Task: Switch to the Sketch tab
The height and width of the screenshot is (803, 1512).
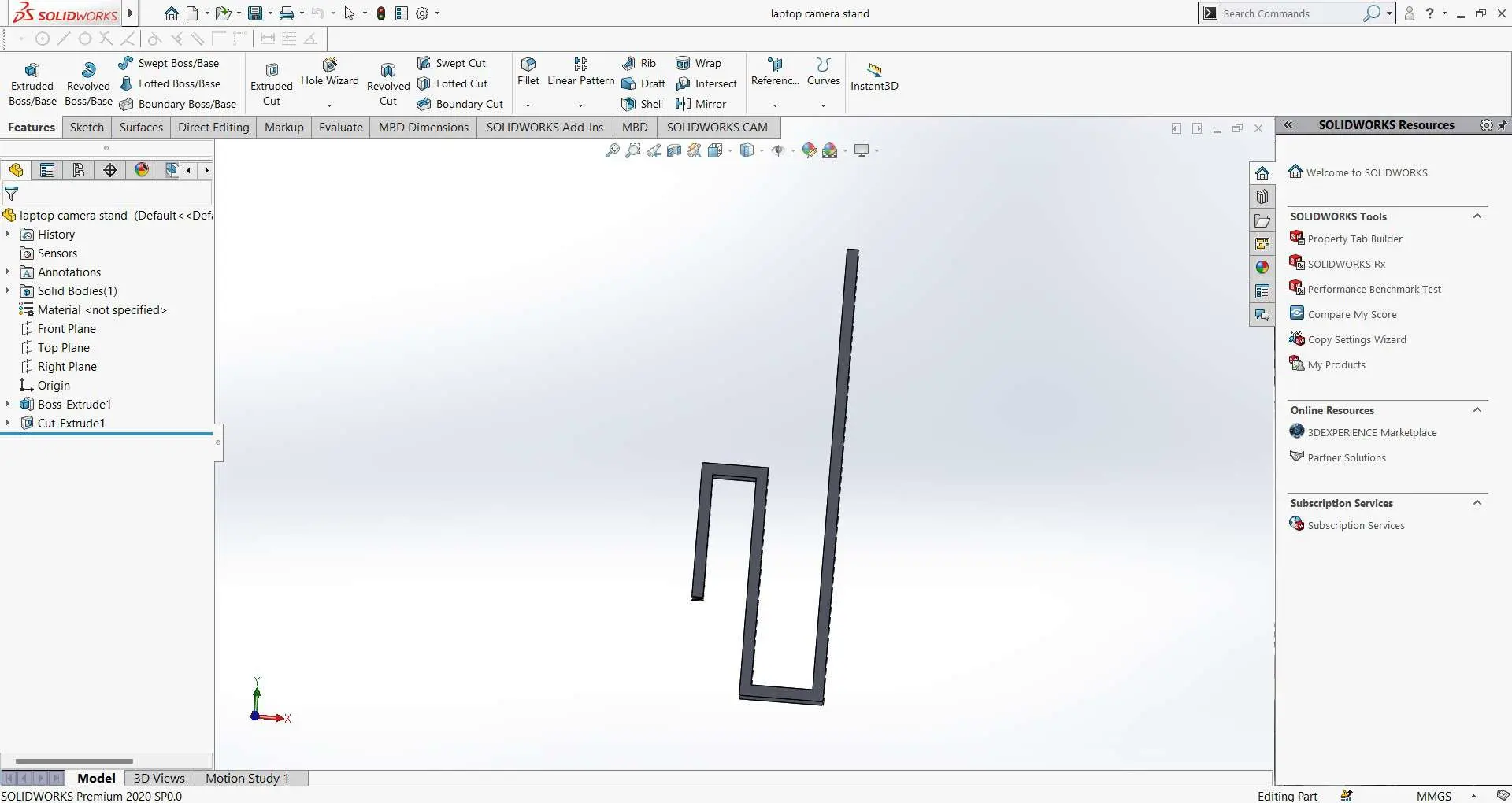Action: coord(87,128)
